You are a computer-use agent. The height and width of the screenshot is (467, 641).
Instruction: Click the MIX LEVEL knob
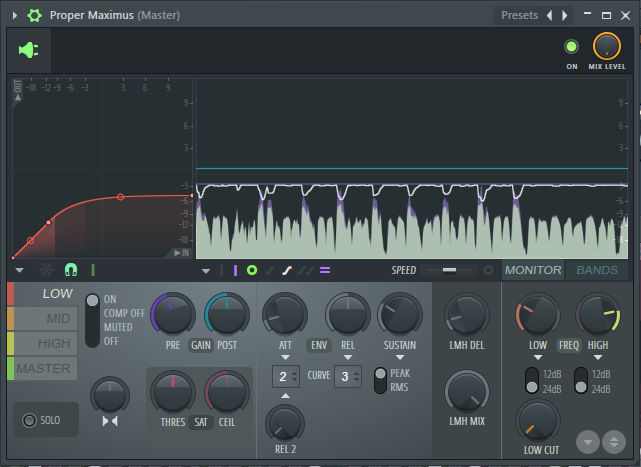click(607, 47)
